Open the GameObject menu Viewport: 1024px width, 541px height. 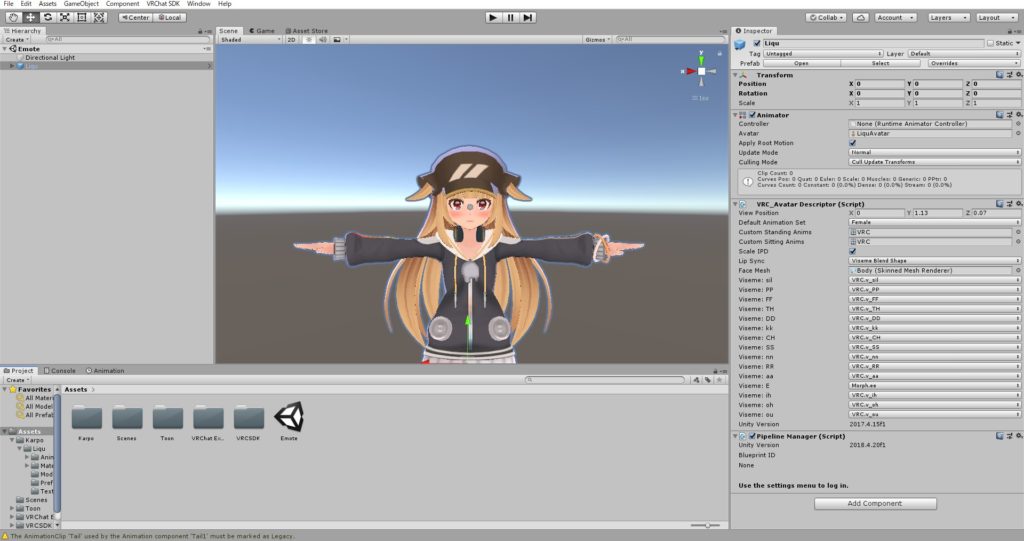(81, 4)
